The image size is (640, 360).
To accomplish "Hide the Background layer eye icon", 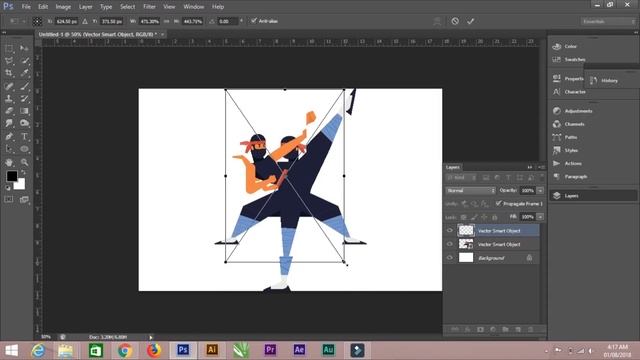I will (x=450, y=258).
